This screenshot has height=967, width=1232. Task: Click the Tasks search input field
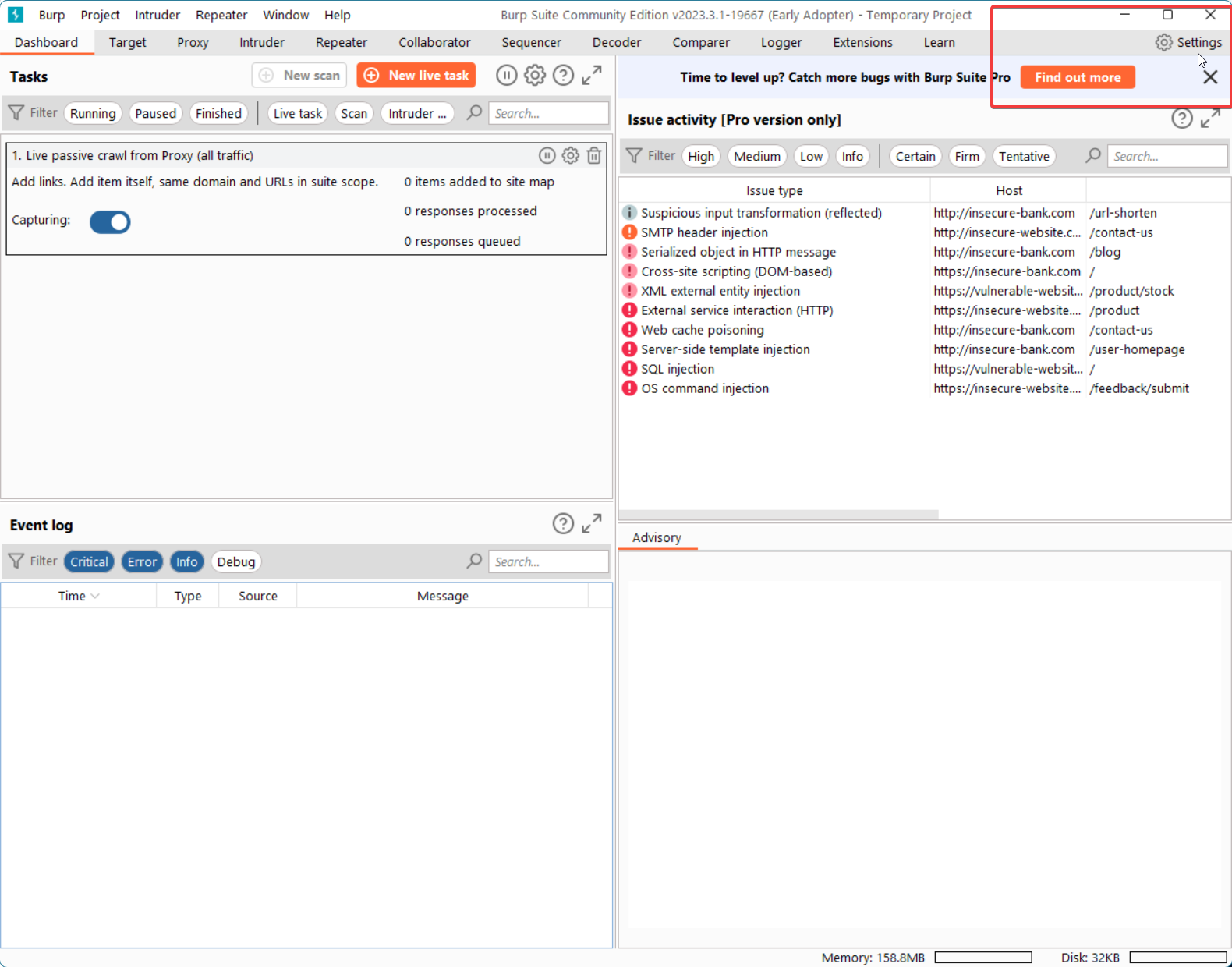coord(548,113)
